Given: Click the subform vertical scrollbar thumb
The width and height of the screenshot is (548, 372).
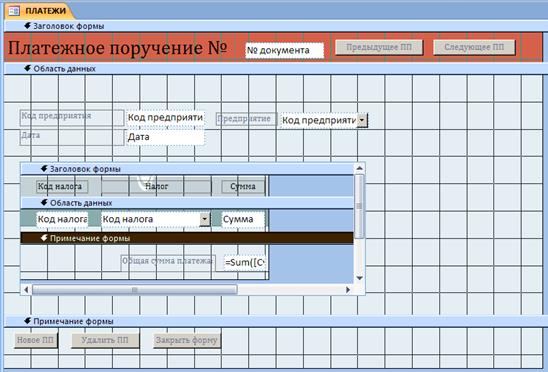Looking at the screenshot, I should click(x=359, y=206).
